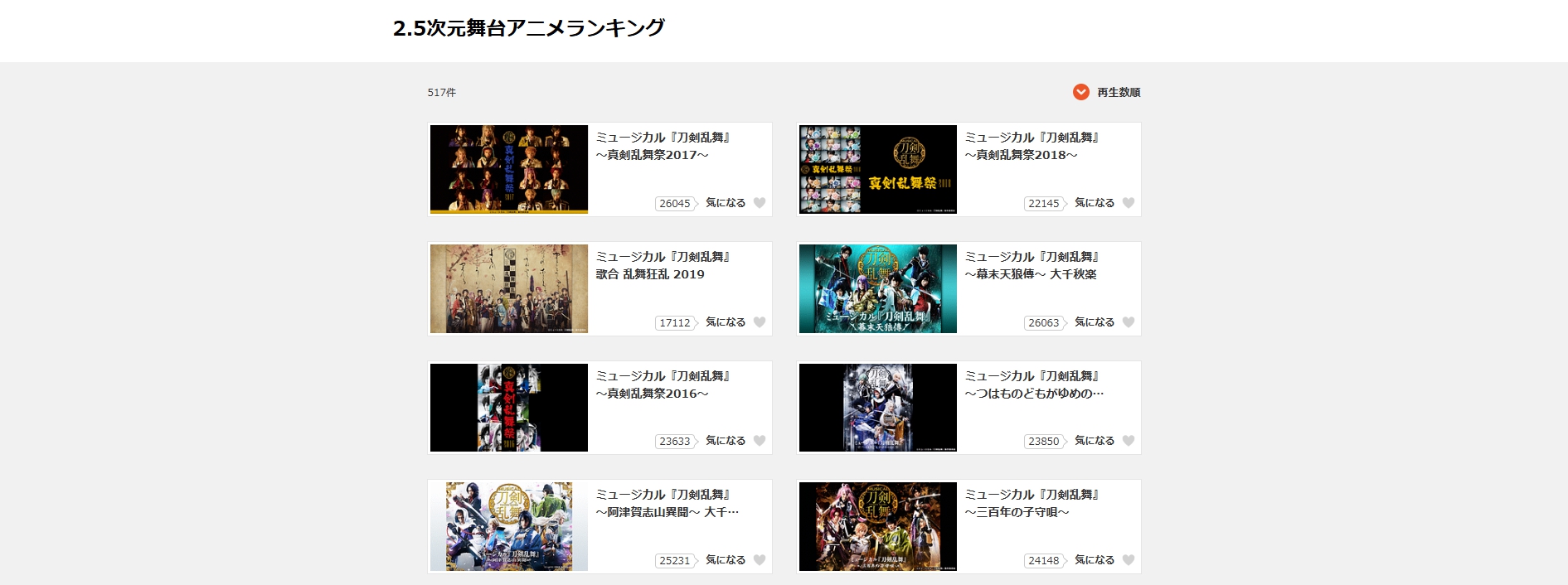Favorite 真剣乱舞祭2016 with the heart icon

pos(760,441)
